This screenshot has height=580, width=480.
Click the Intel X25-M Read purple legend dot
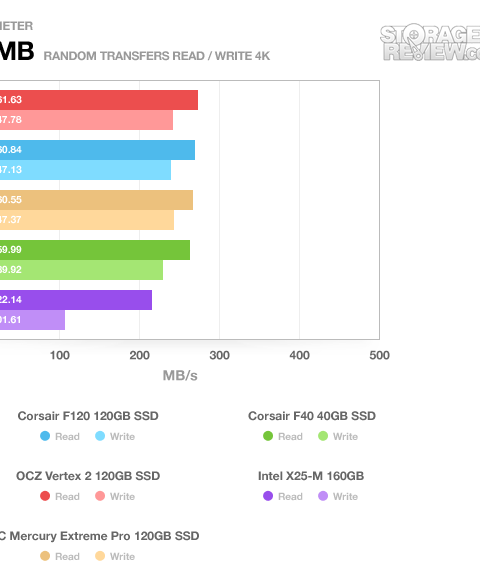[x=268, y=496]
